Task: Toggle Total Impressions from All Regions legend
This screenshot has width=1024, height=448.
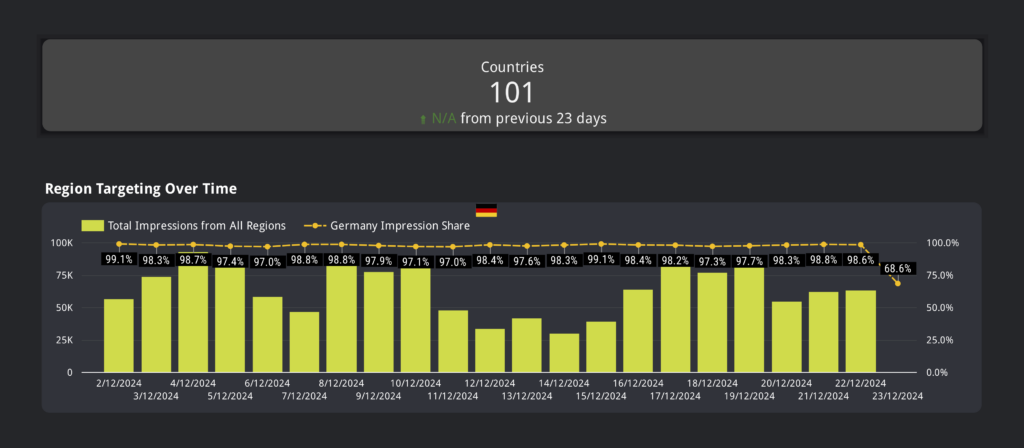Action: (x=184, y=226)
